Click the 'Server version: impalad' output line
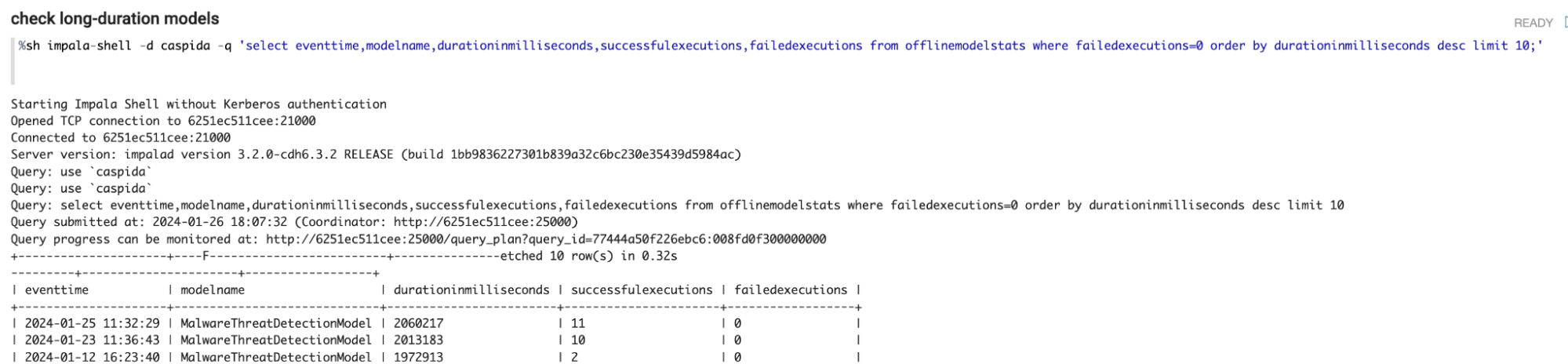 pyautogui.click(x=375, y=155)
